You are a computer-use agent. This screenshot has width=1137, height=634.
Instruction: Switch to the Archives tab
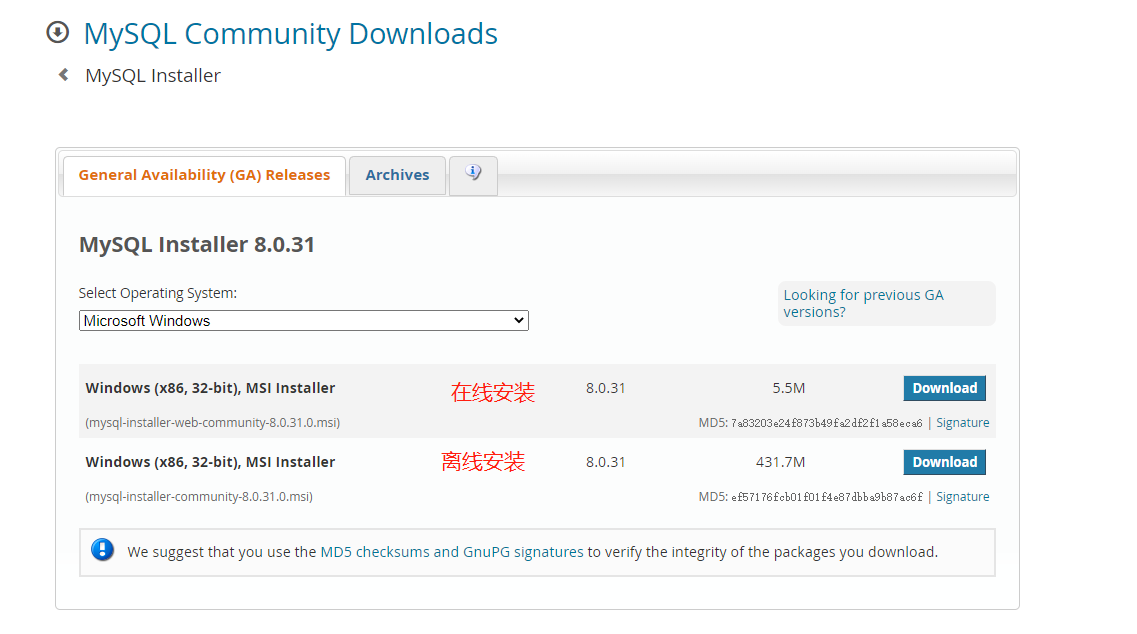(397, 176)
